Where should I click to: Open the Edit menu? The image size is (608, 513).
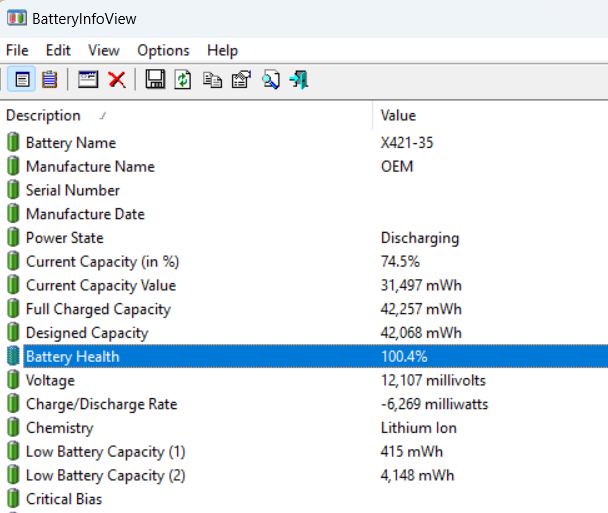58,50
